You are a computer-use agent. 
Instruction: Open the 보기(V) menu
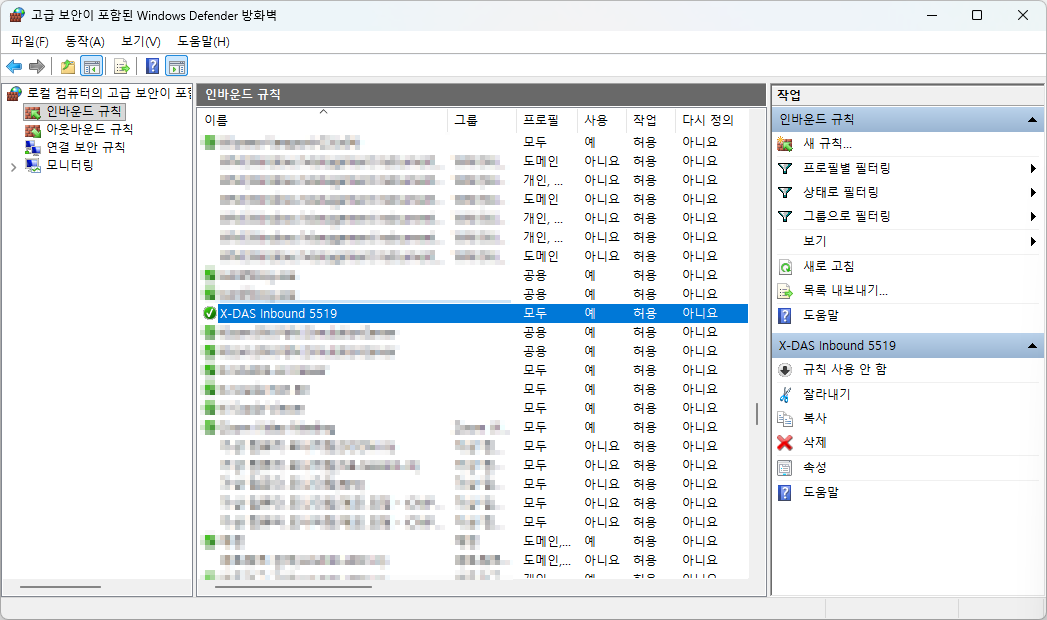click(140, 41)
